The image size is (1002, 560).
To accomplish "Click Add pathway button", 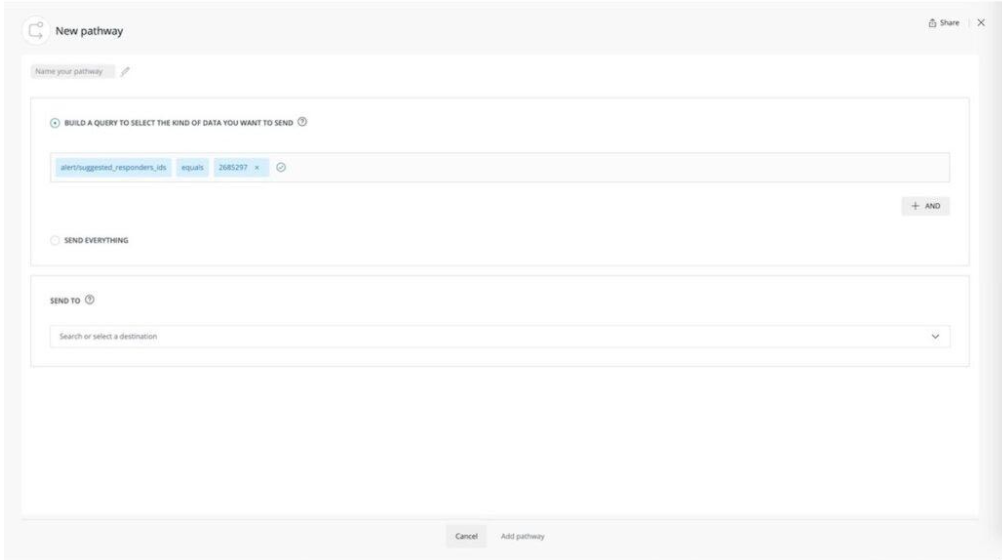I will pos(521,537).
